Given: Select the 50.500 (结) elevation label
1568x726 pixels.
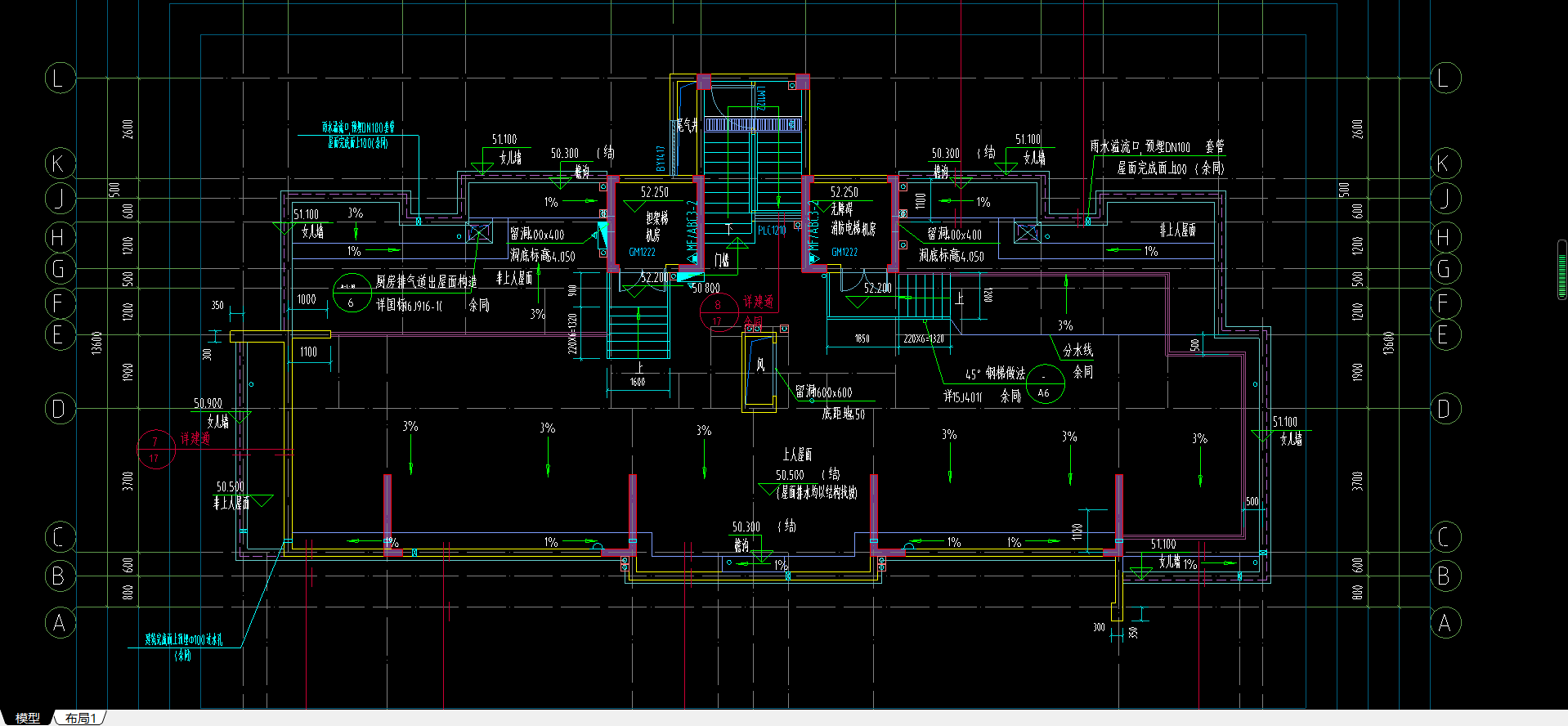Looking at the screenshot, I should (808, 474).
